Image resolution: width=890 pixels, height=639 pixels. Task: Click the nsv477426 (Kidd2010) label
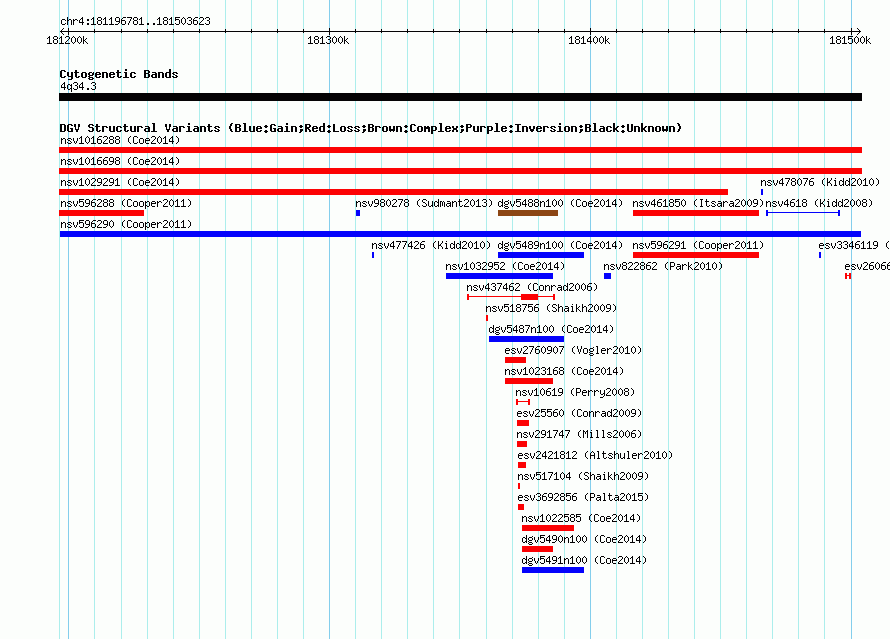(x=431, y=245)
